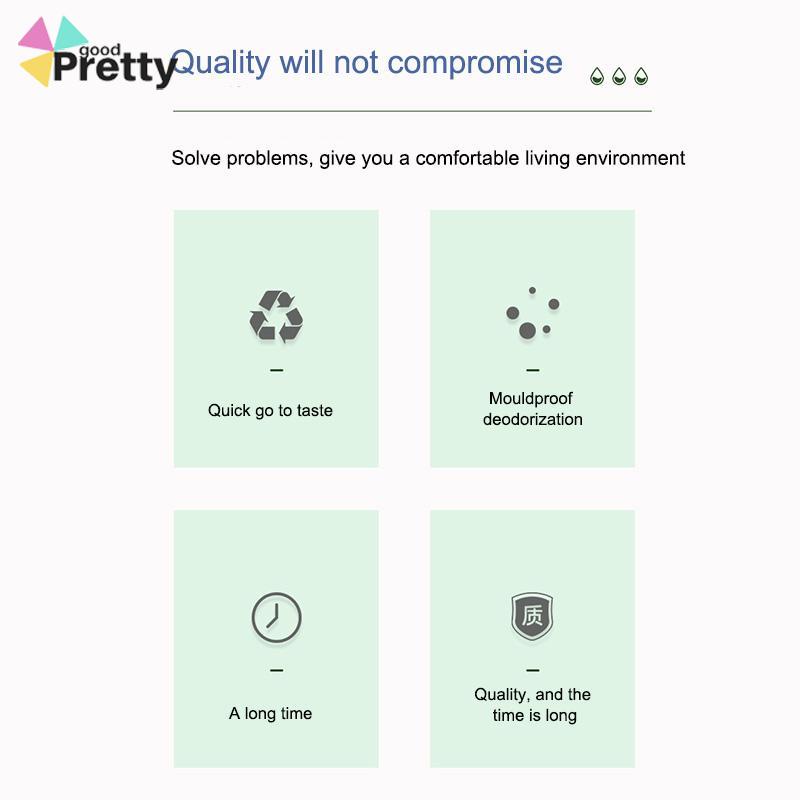Click the leftmost water drop icon
Screen dimensions: 800x800
(597, 76)
